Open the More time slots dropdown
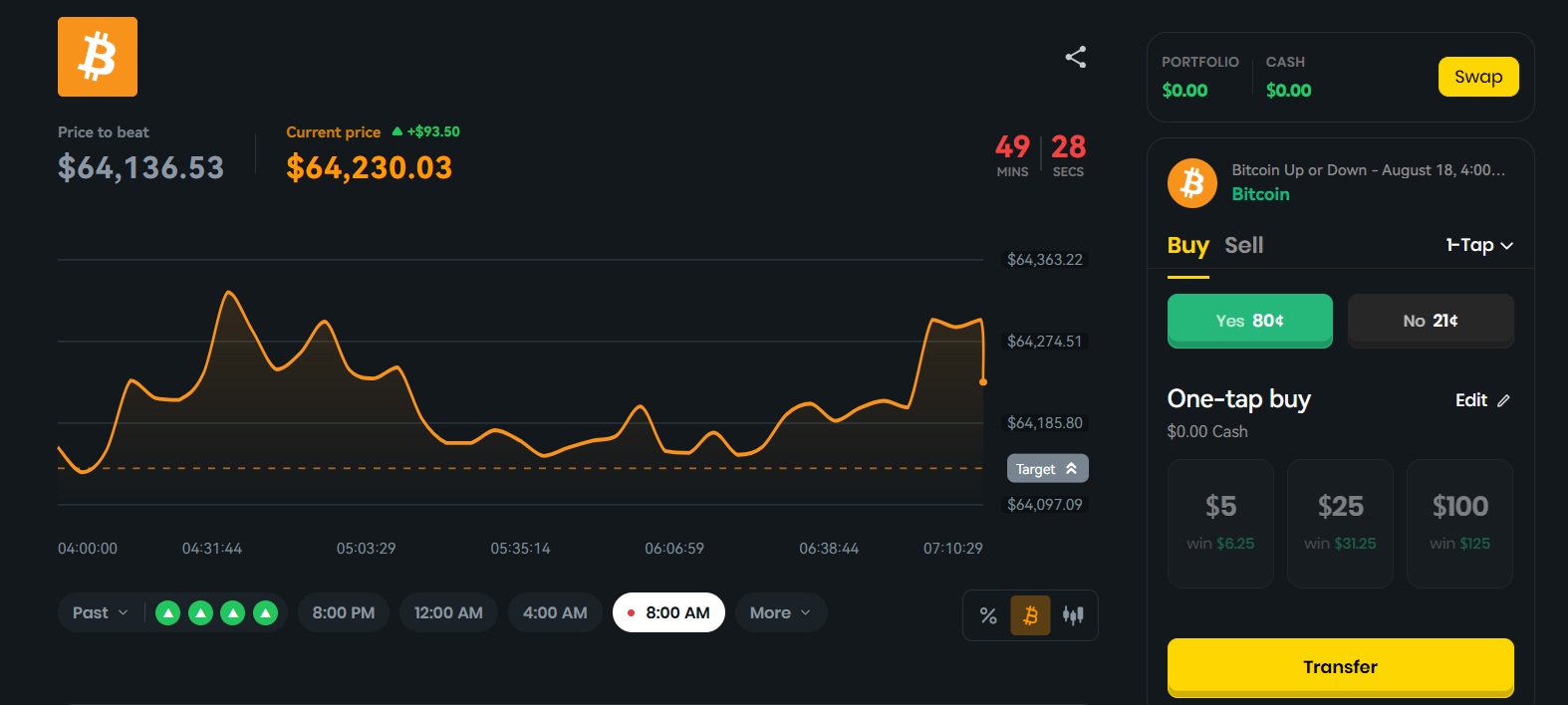Image resolution: width=1568 pixels, height=705 pixels. tap(781, 612)
